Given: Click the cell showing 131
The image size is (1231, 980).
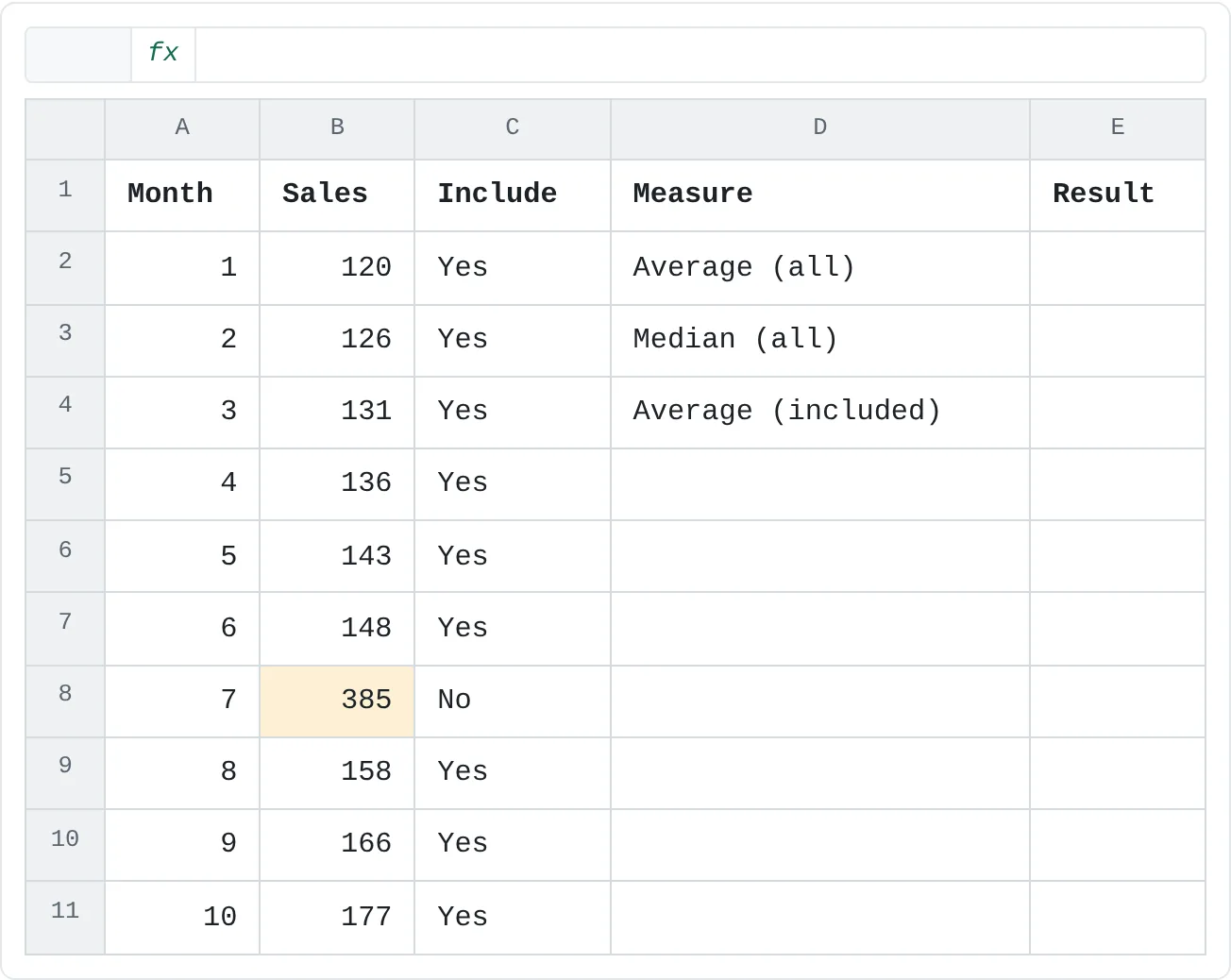Looking at the screenshot, I should click(x=337, y=413).
